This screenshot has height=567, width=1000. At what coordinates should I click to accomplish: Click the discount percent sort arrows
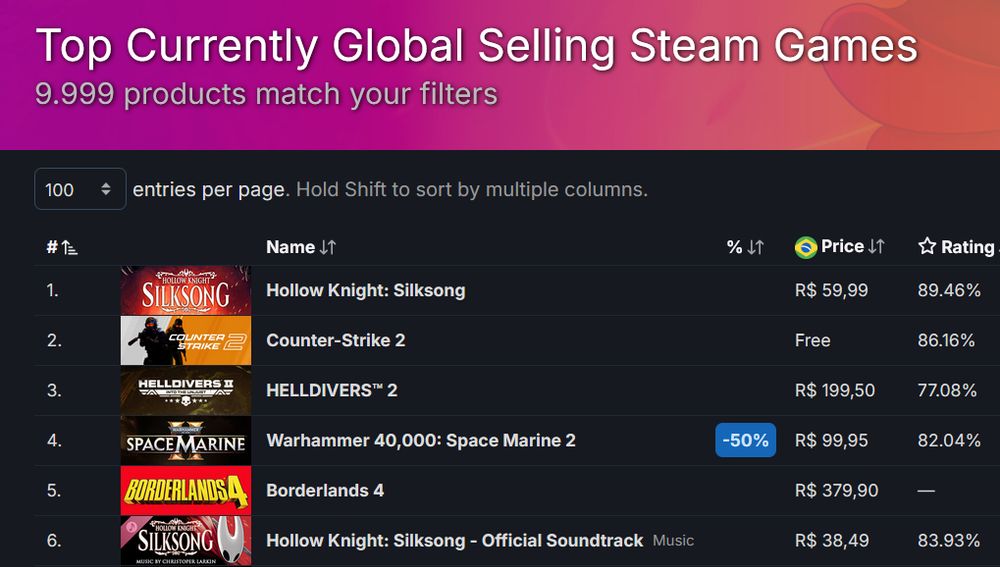[755, 247]
